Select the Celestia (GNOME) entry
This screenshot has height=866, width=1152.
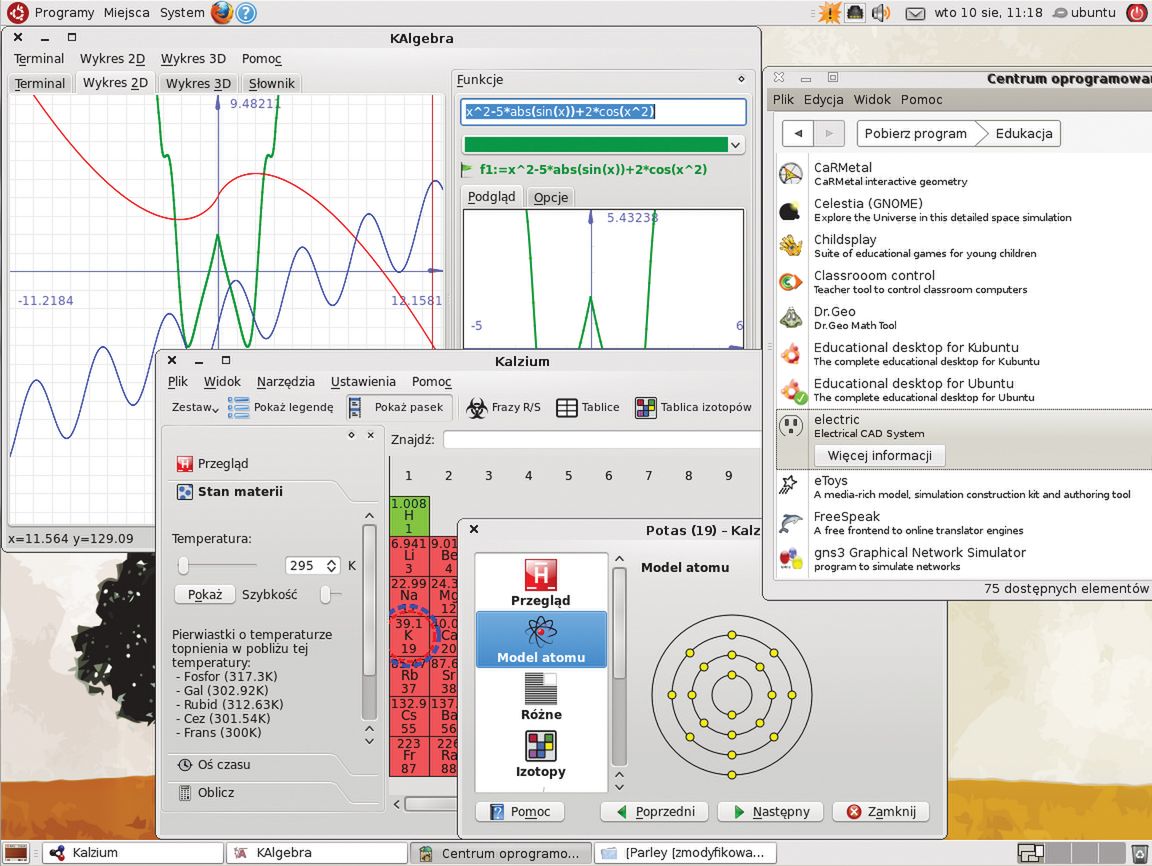pos(867,210)
